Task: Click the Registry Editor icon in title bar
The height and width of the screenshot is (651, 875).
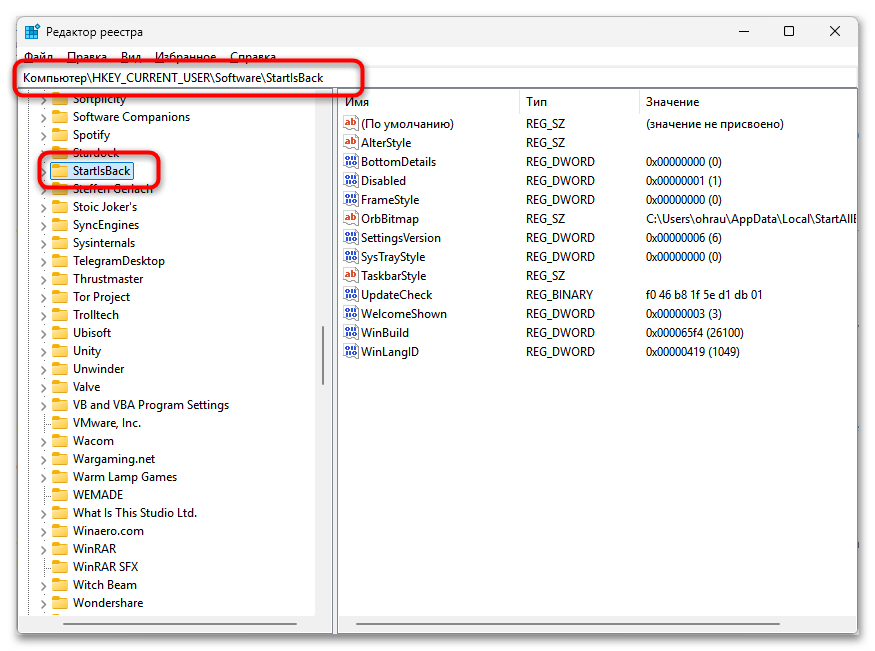Action: (x=29, y=31)
